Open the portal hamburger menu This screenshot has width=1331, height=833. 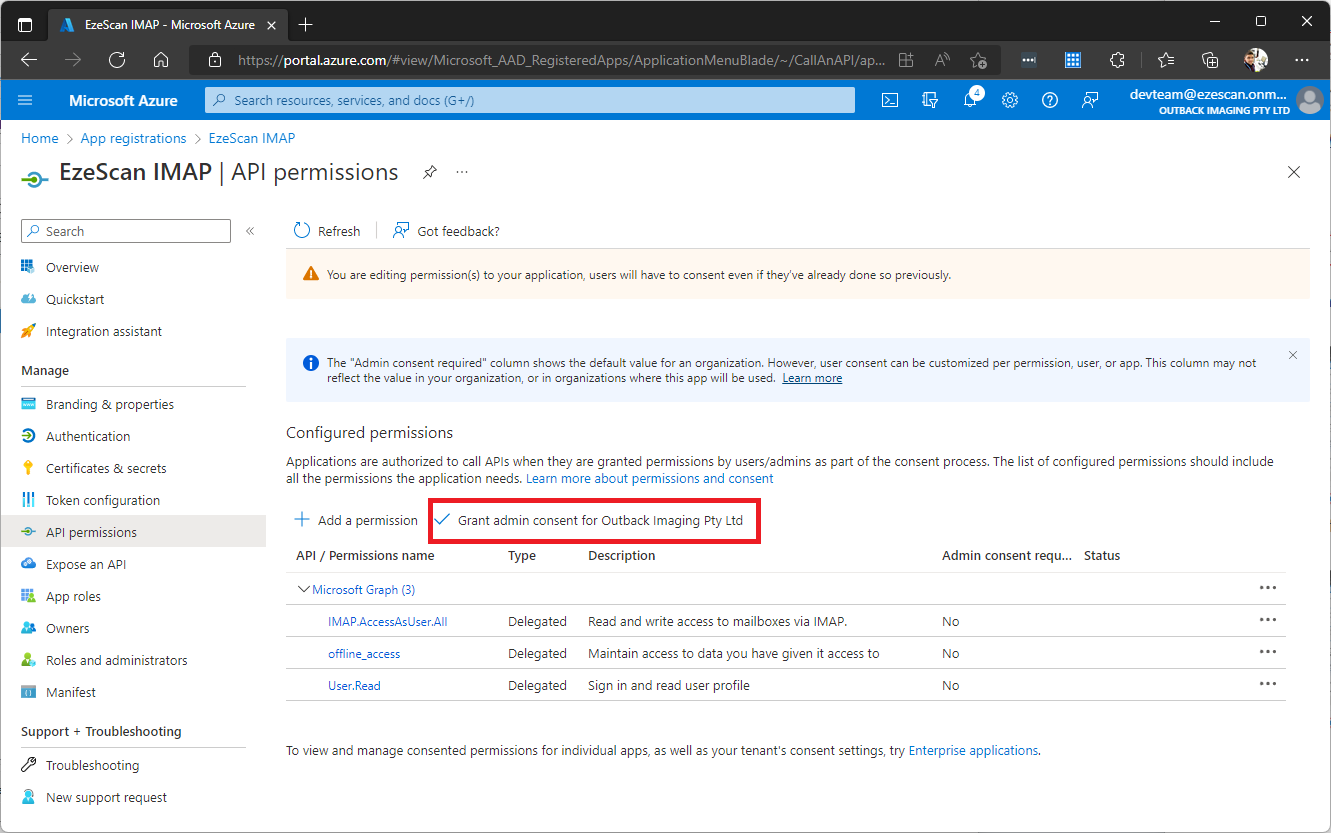click(26, 100)
